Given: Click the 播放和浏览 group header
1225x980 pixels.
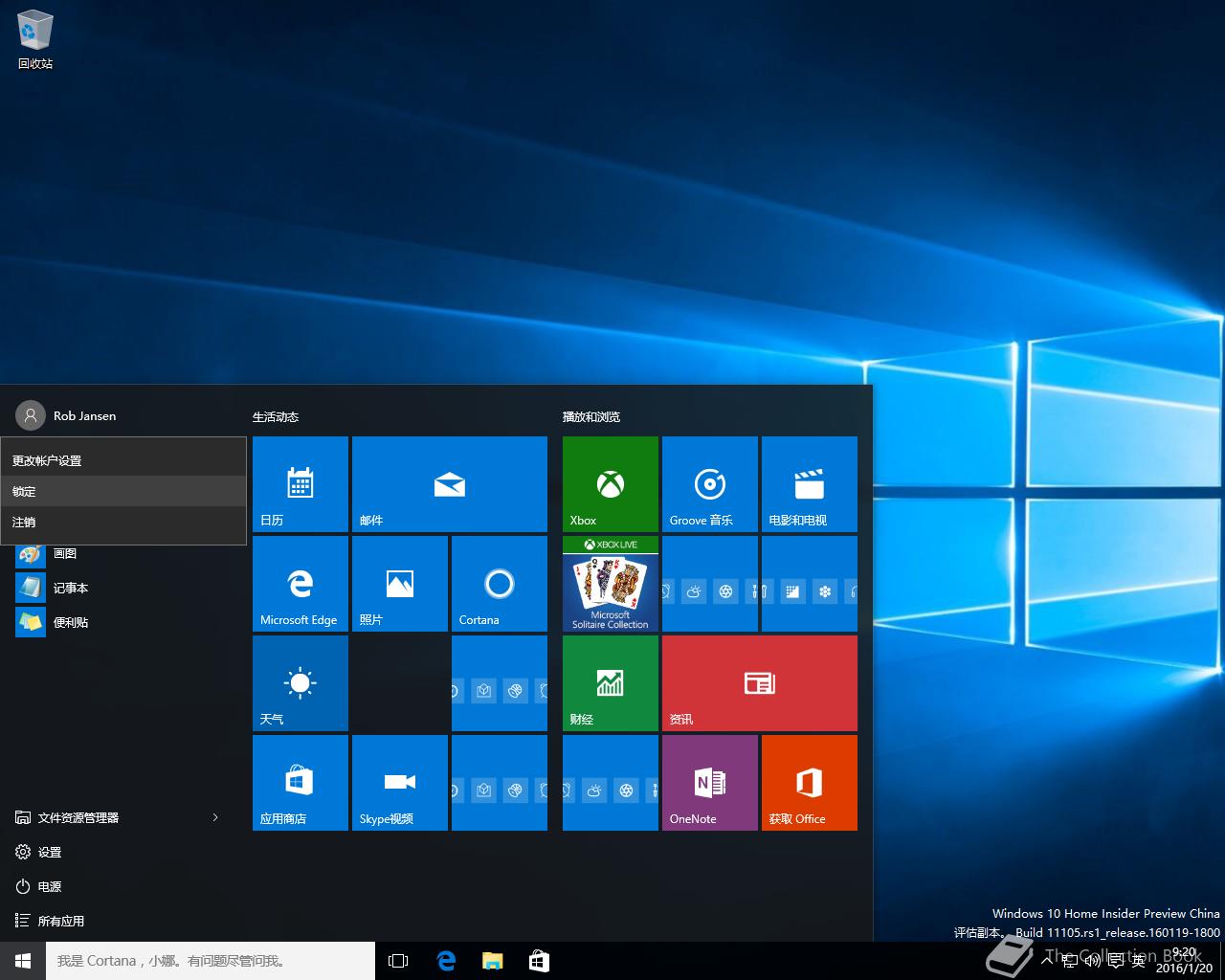Looking at the screenshot, I should click(591, 417).
